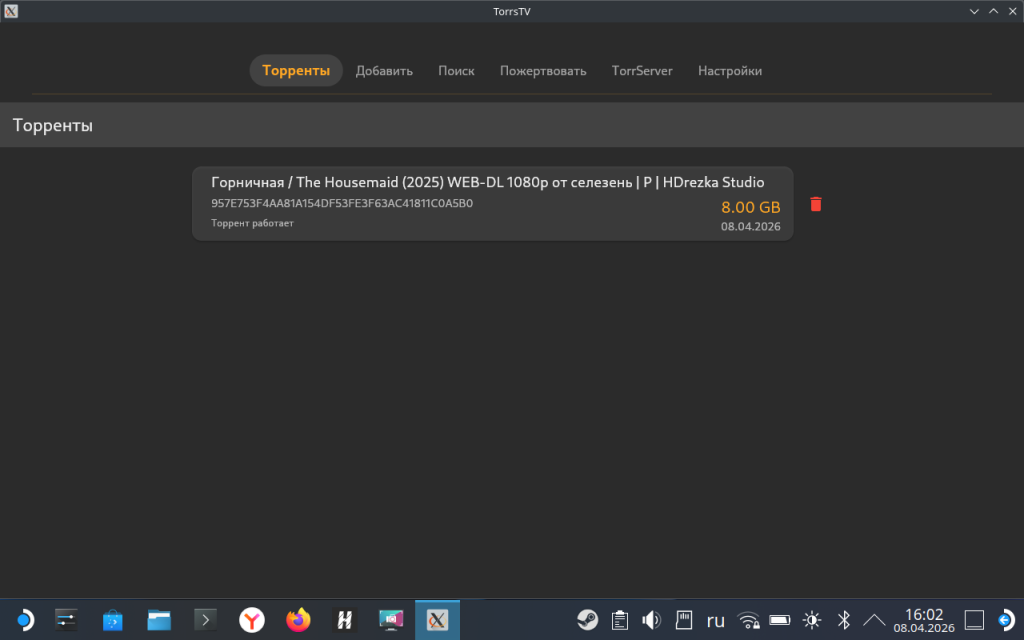Image resolution: width=1024 pixels, height=640 pixels.
Task: Open the Discover software store icon
Action: click(113, 620)
